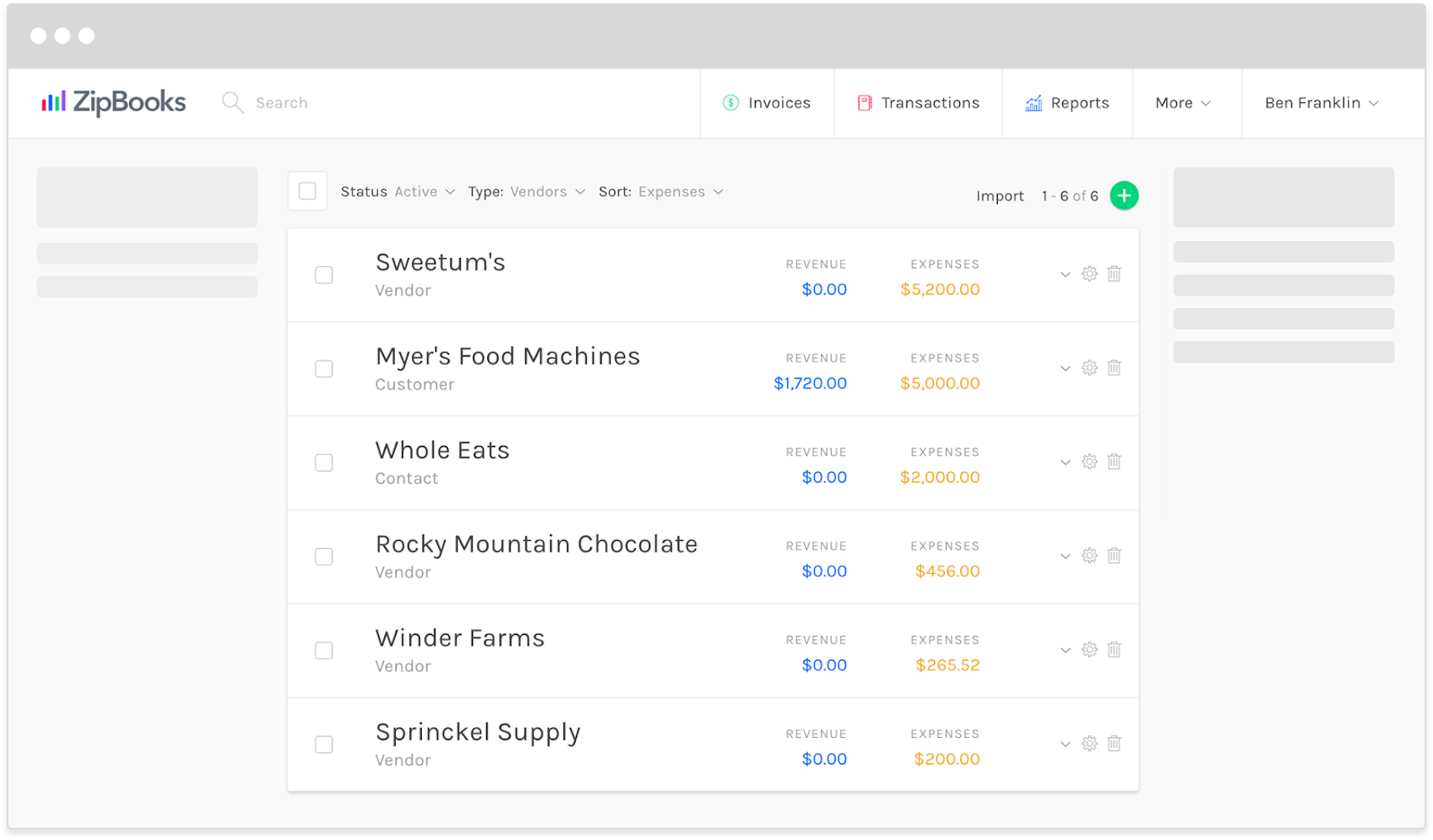This screenshot has width=1433, height=840.
Task: Check the Sprinckel Supply row checkbox
Action: 324,745
